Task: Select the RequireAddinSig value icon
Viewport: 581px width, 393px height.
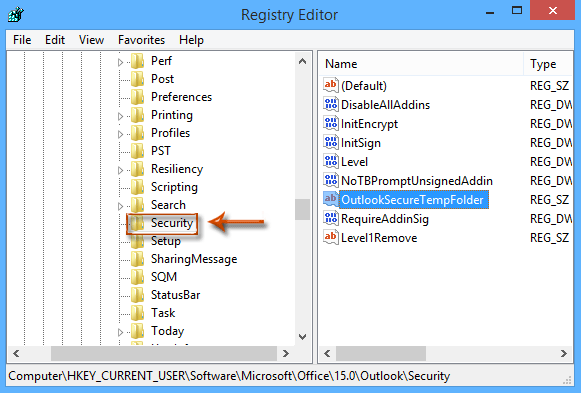Action: pyautogui.click(x=331, y=219)
